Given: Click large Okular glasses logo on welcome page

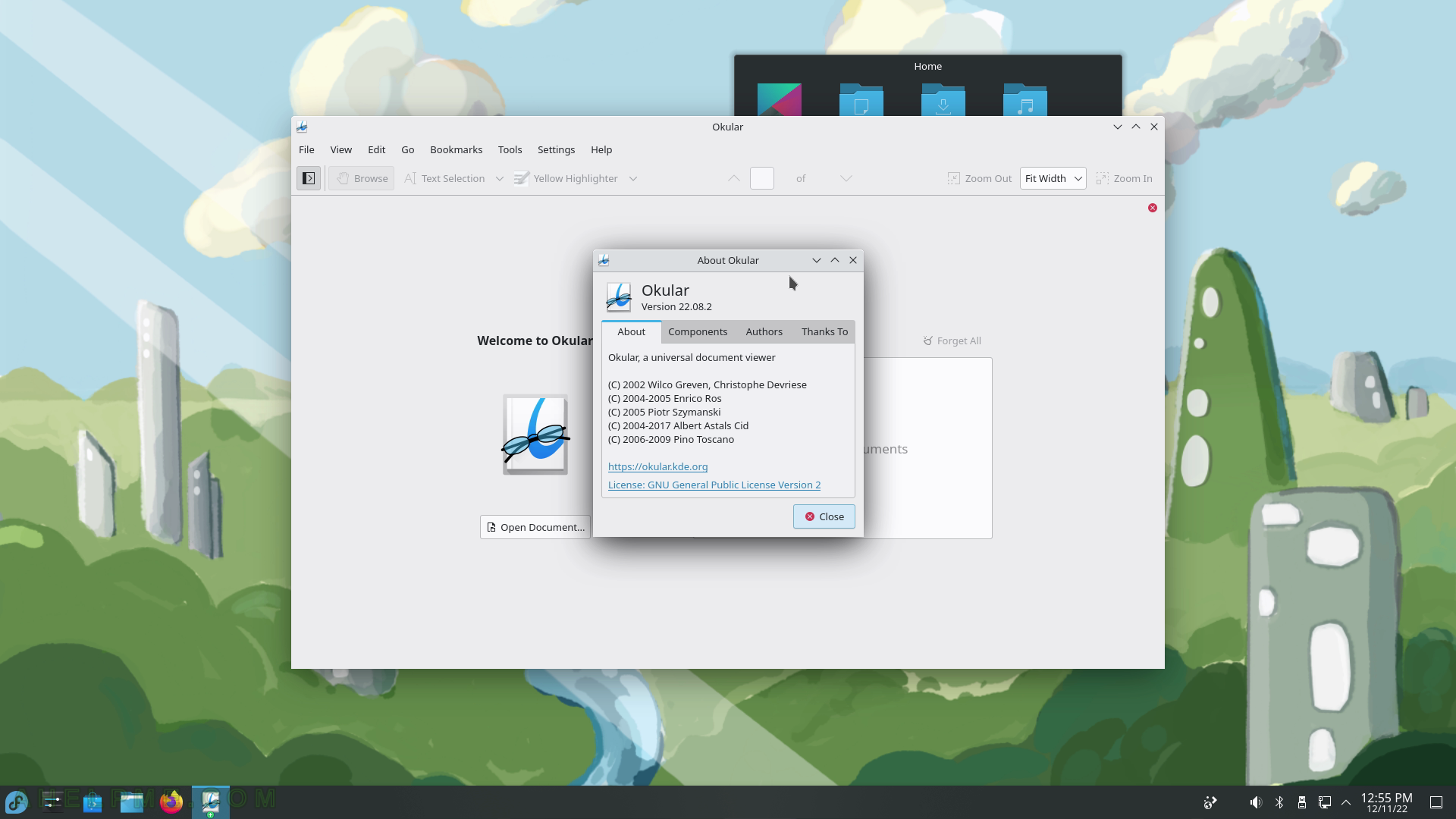Looking at the screenshot, I should click(535, 435).
